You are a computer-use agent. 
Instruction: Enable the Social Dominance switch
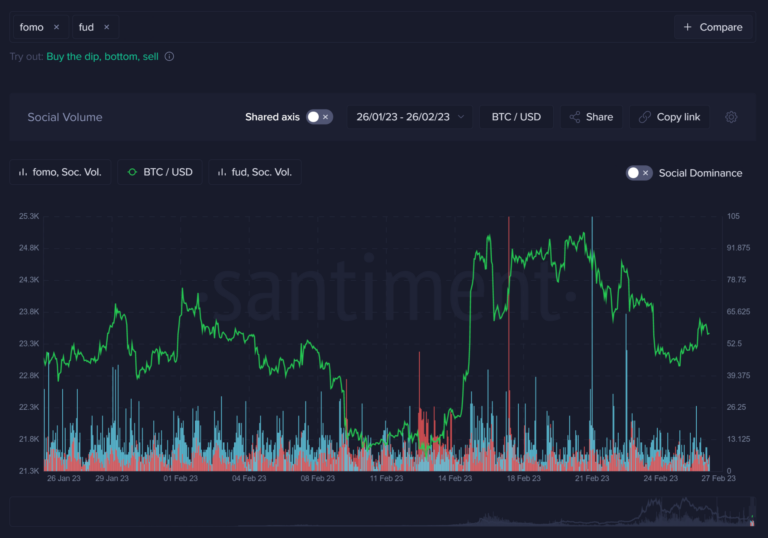(639, 173)
